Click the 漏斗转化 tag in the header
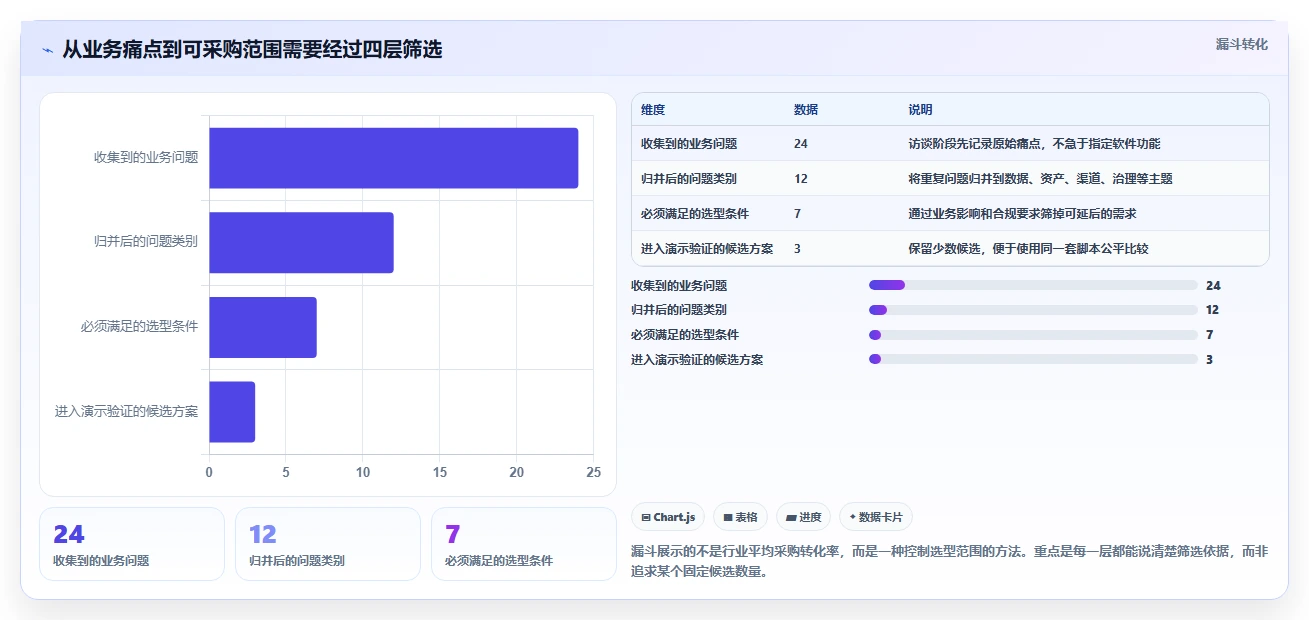Screen dimensions: 1309x620 pyautogui.click(x=1242, y=44)
